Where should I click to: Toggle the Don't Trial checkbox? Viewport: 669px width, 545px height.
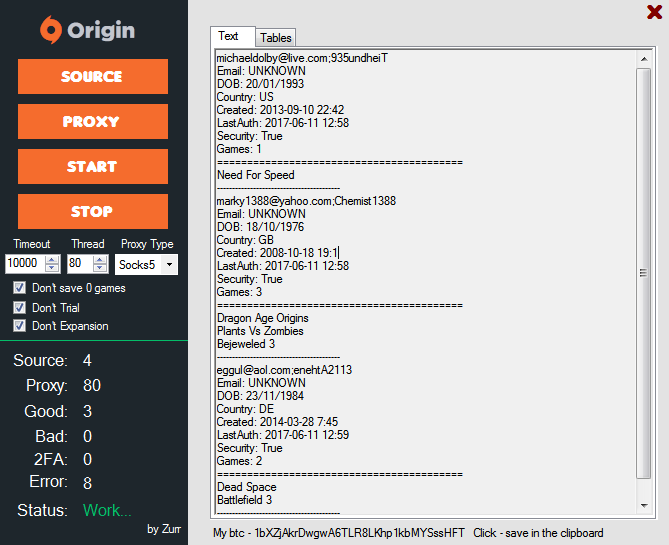coord(19,307)
